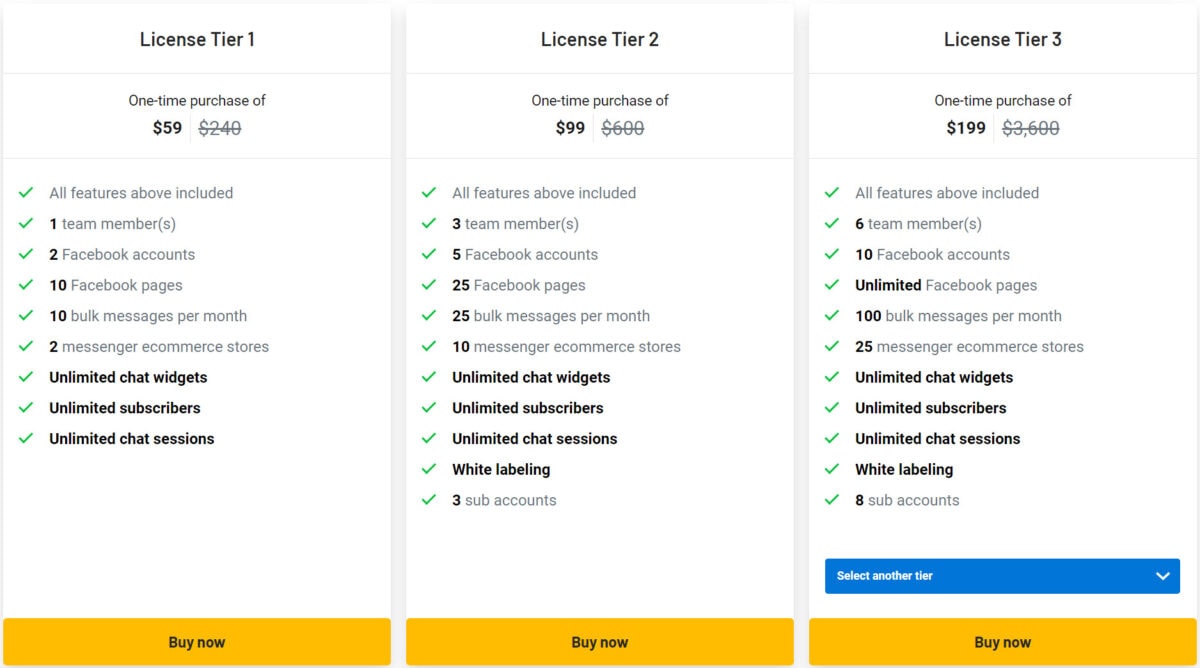Select the checkmark beside White labeling in Tier 2
1200x668 pixels.
pos(430,469)
